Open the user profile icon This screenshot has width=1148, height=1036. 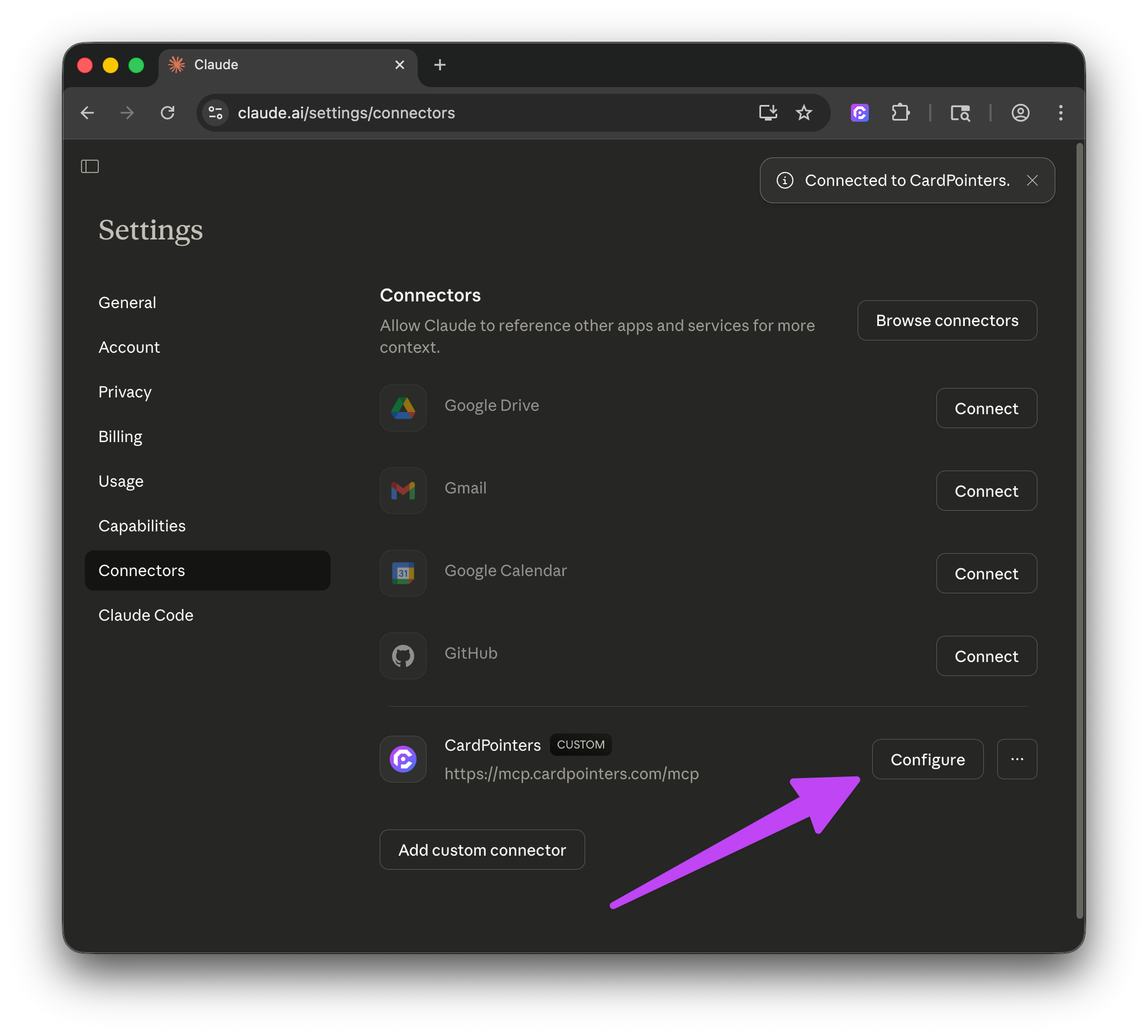1020,113
